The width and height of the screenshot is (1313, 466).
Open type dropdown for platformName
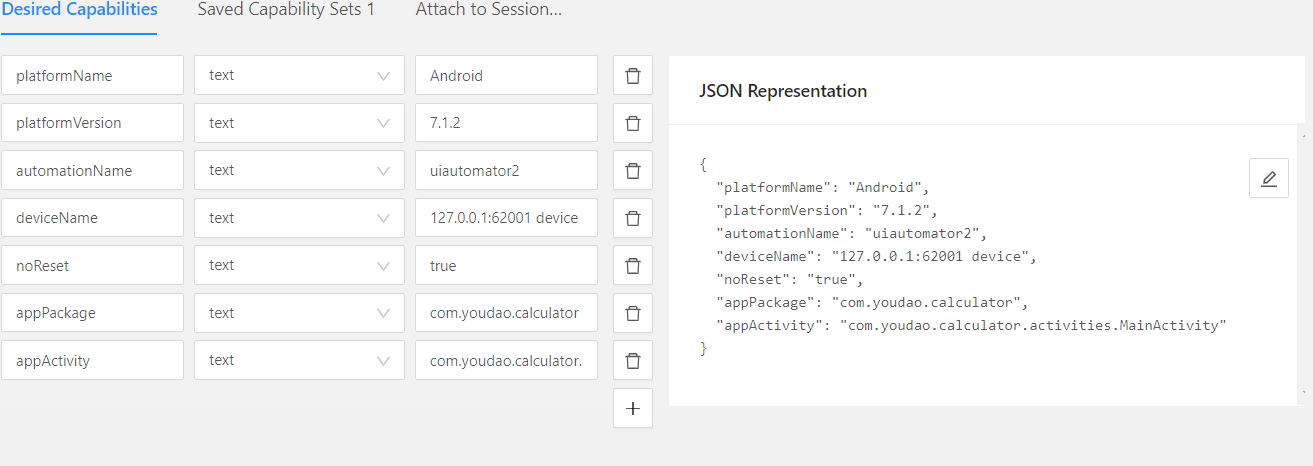[x=299, y=75]
